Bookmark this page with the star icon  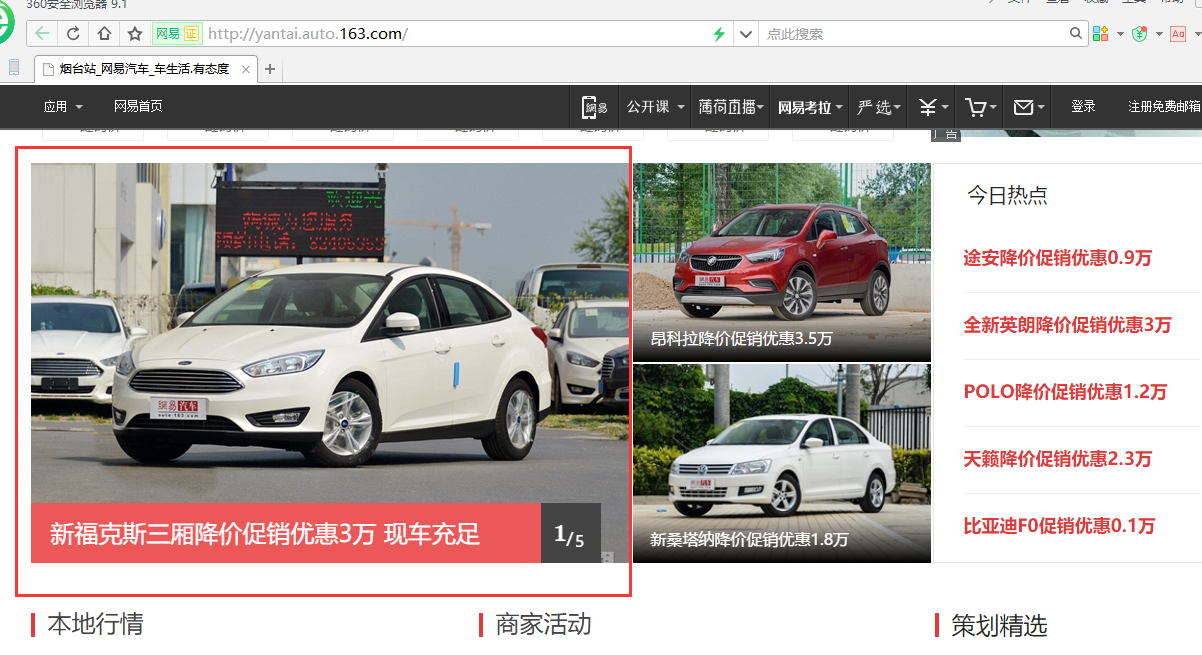(x=135, y=34)
